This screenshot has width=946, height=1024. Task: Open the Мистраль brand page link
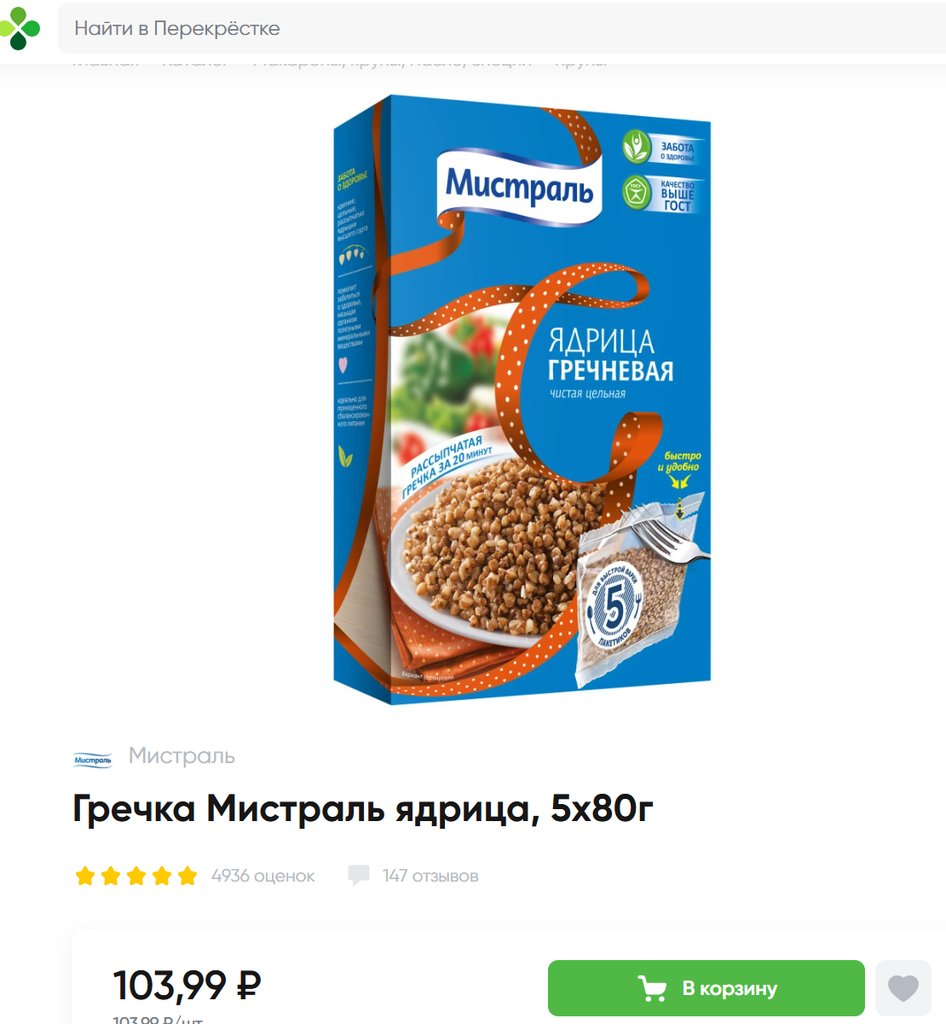(181, 756)
